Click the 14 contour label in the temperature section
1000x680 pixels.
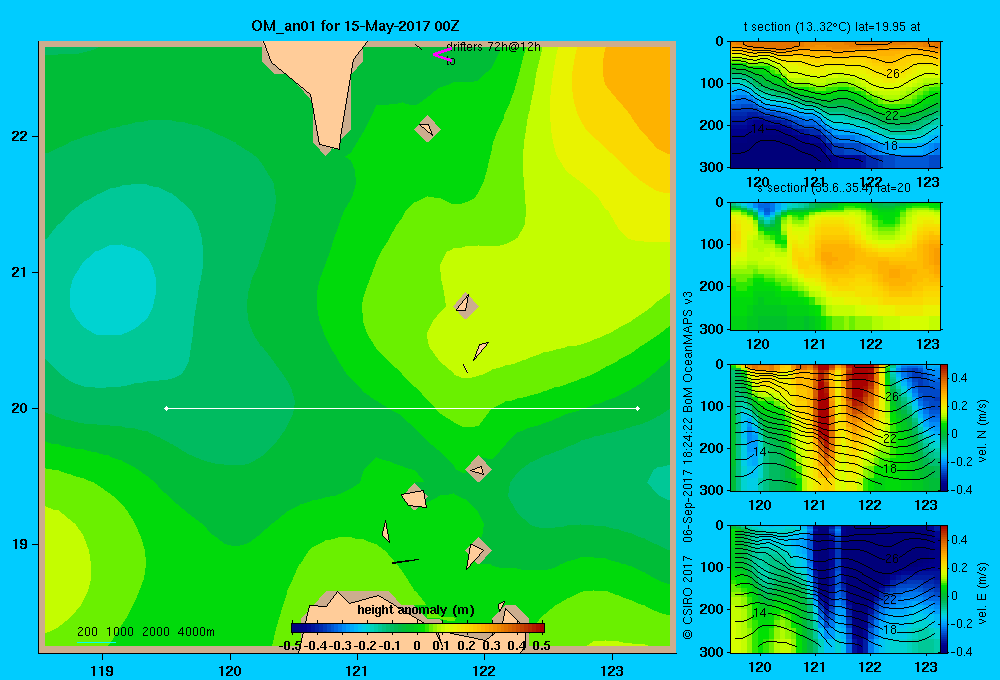coord(758,129)
